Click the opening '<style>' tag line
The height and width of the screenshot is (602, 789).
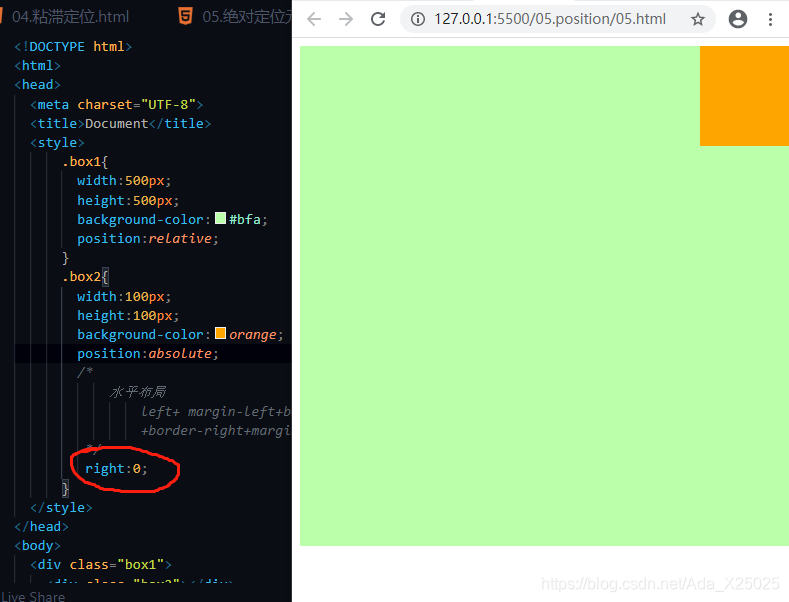57,142
